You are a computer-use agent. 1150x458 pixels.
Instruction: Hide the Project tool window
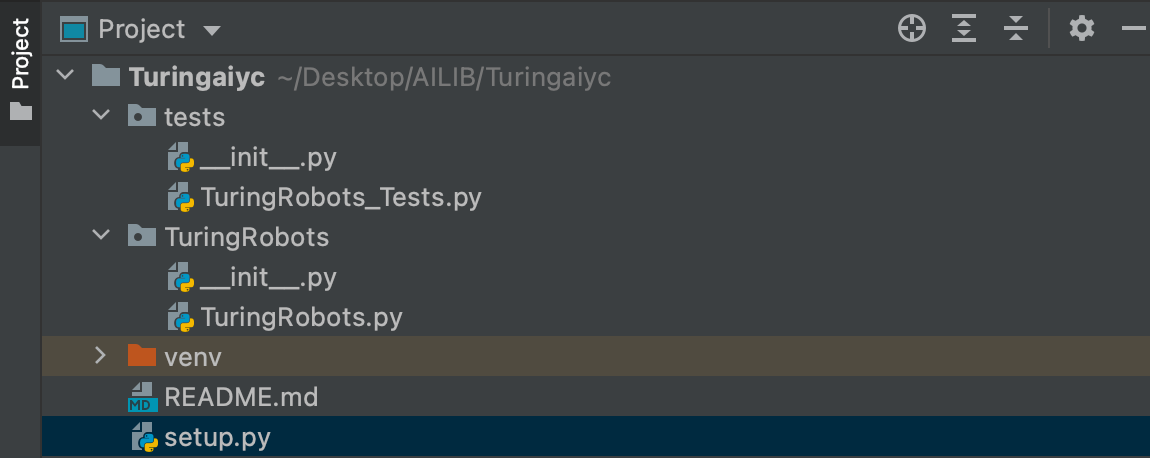[1135, 29]
